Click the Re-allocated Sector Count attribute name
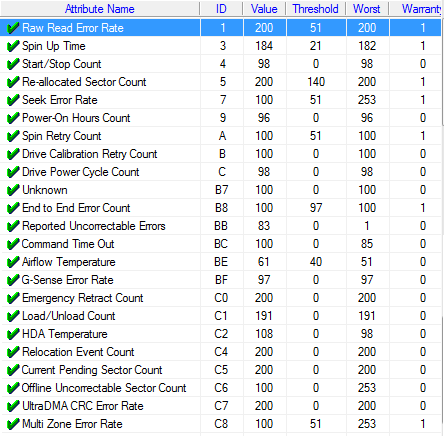 click(84, 82)
